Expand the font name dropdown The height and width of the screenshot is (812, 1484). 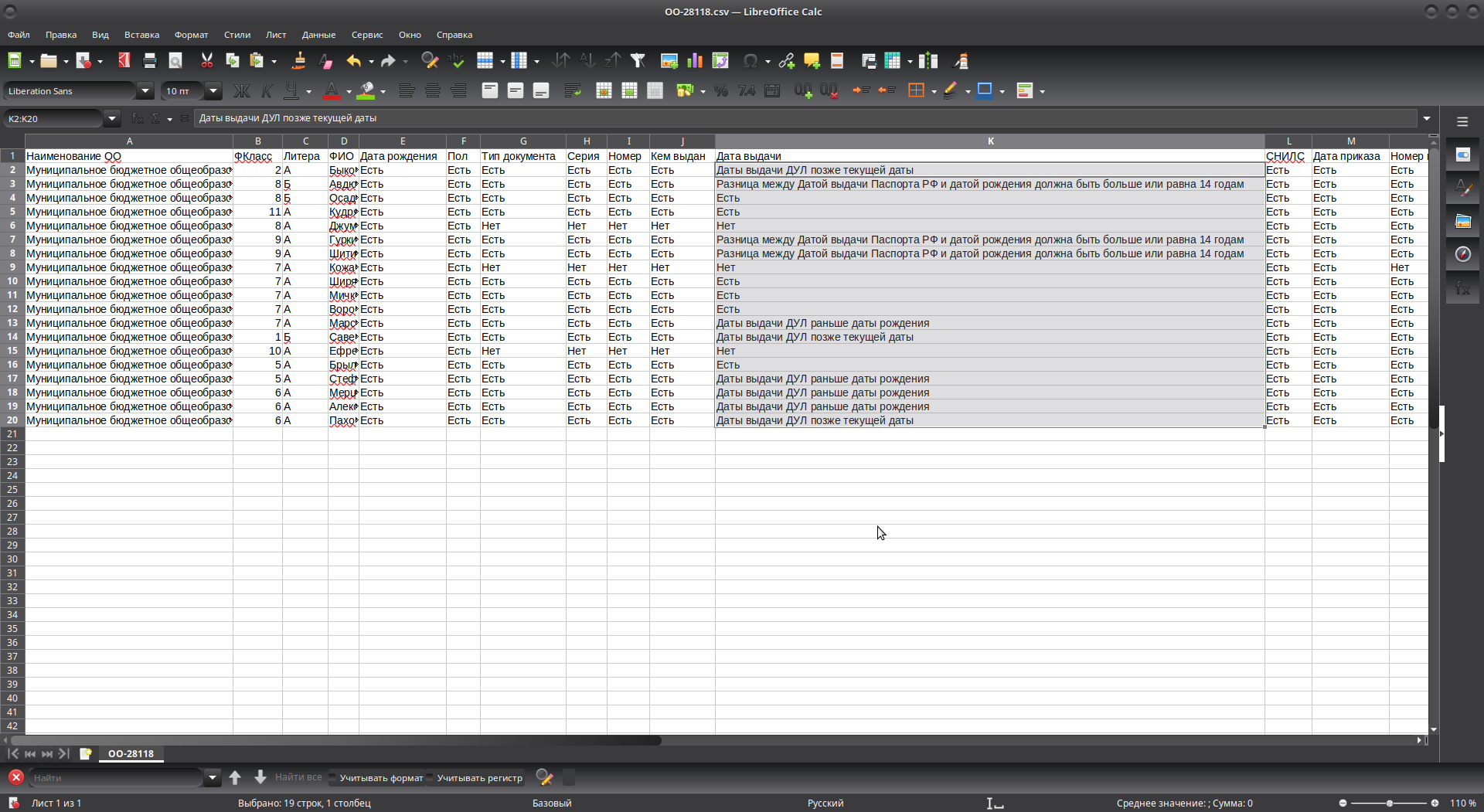coord(145,91)
